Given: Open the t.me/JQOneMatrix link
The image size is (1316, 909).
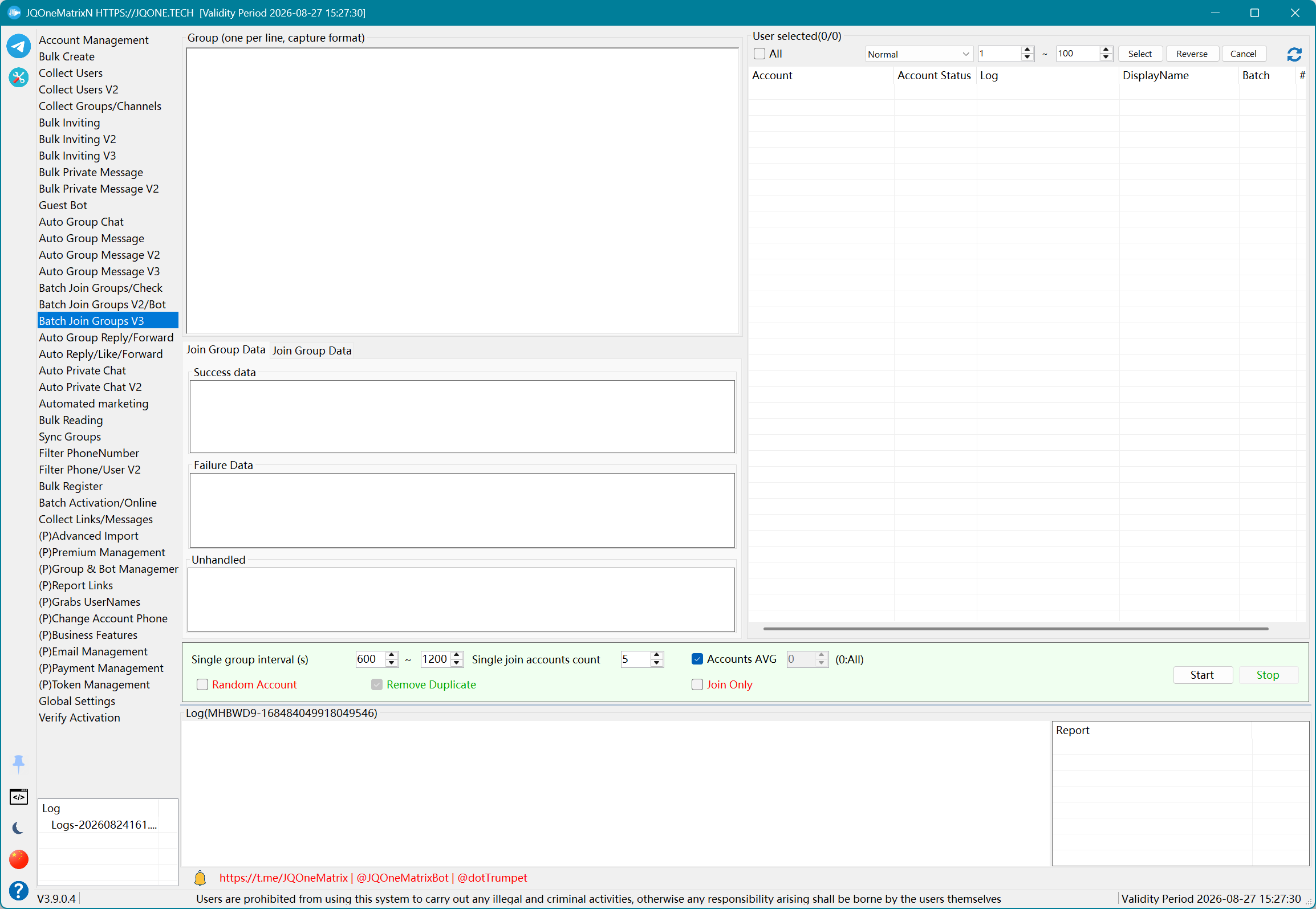Looking at the screenshot, I should click(283, 878).
